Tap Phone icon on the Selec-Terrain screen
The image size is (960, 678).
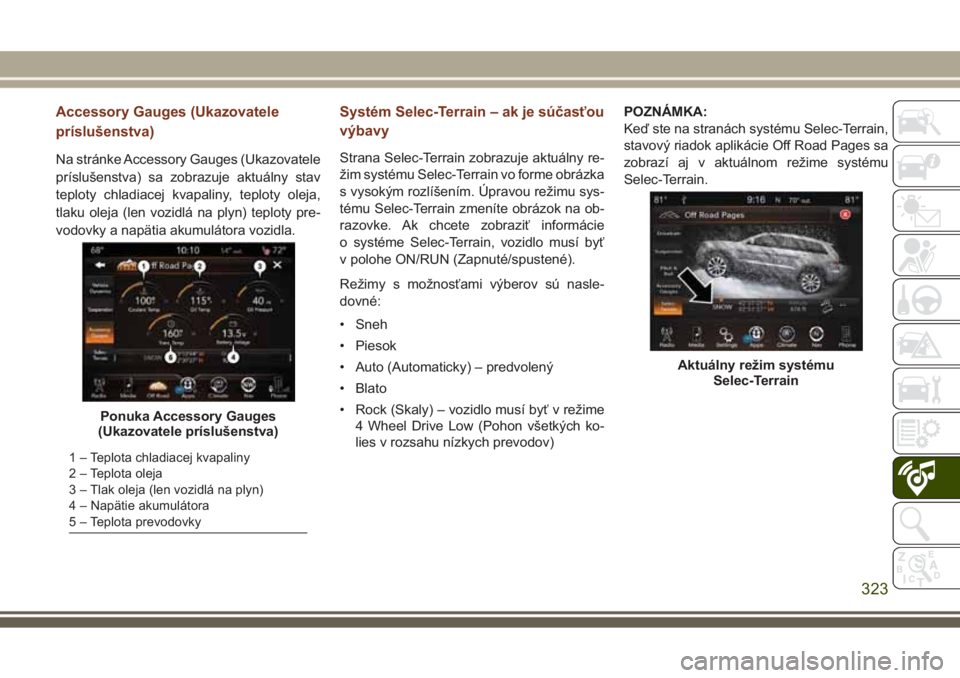pyautogui.click(x=846, y=337)
